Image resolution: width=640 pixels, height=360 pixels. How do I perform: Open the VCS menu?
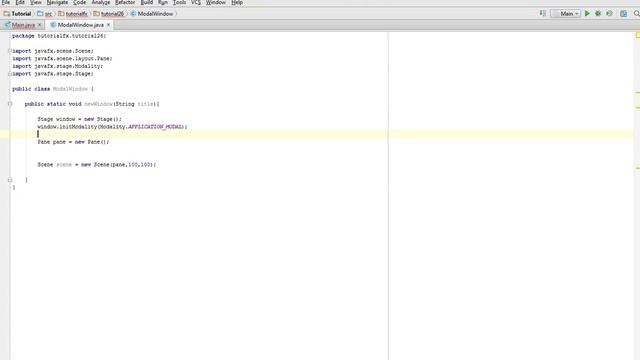196,2
